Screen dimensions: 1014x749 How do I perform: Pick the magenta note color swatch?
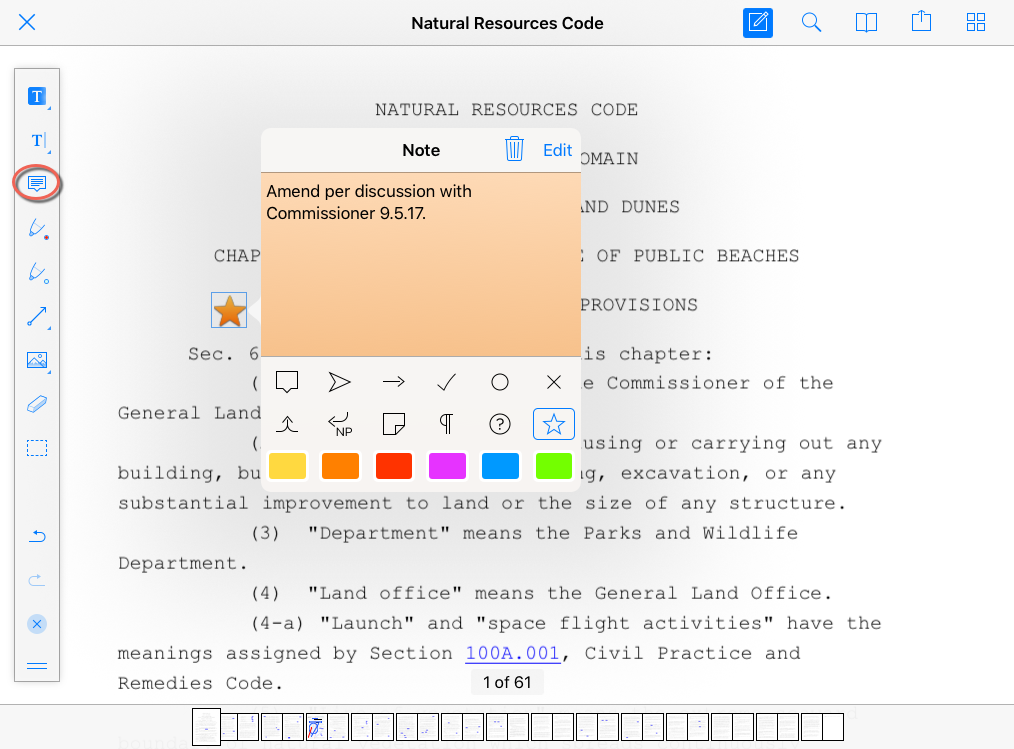447,466
